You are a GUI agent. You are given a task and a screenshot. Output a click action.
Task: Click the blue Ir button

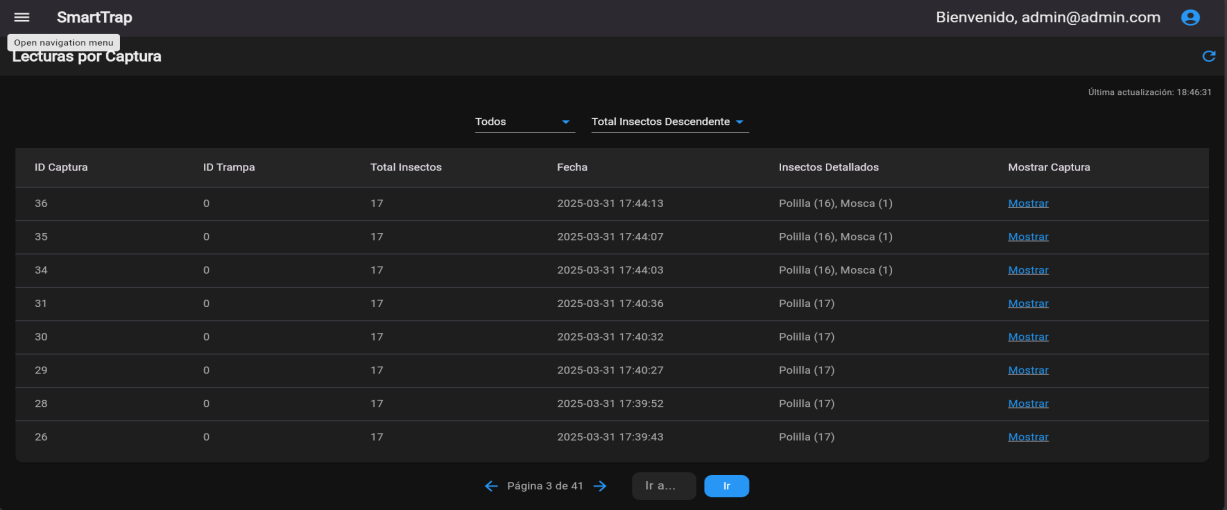(x=726, y=486)
